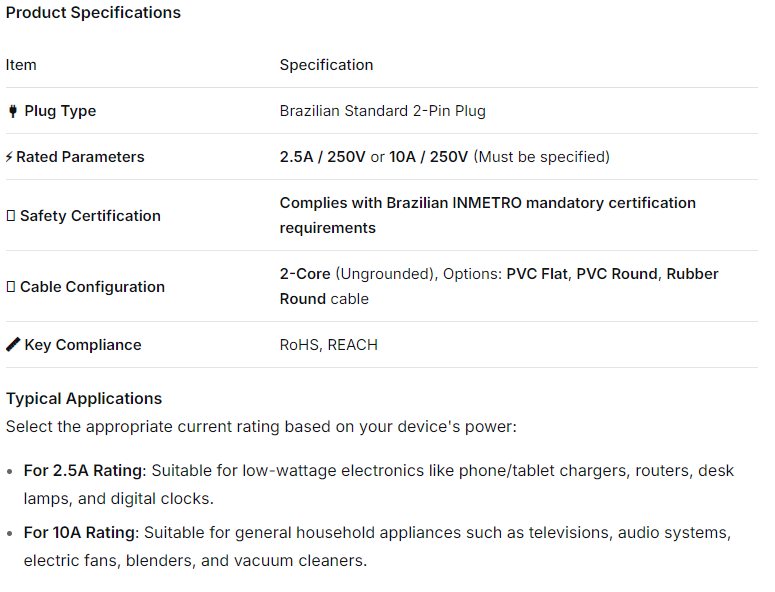
Task: Click the icon before Cable Configuration
Action: [x=11, y=287]
